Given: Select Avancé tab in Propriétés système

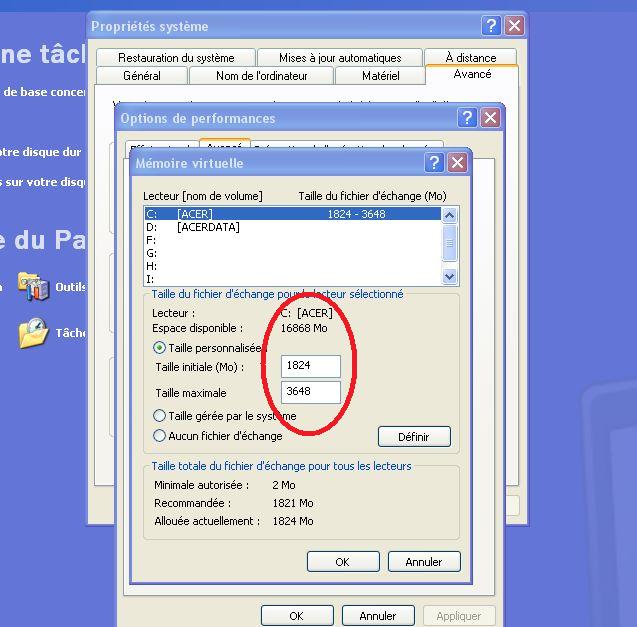Looking at the screenshot, I should point(472,74).
